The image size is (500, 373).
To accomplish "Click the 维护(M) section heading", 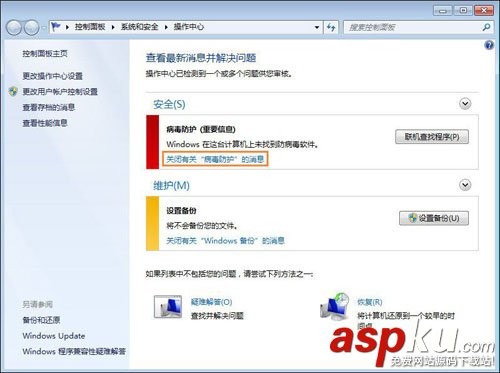I will 171,185.
